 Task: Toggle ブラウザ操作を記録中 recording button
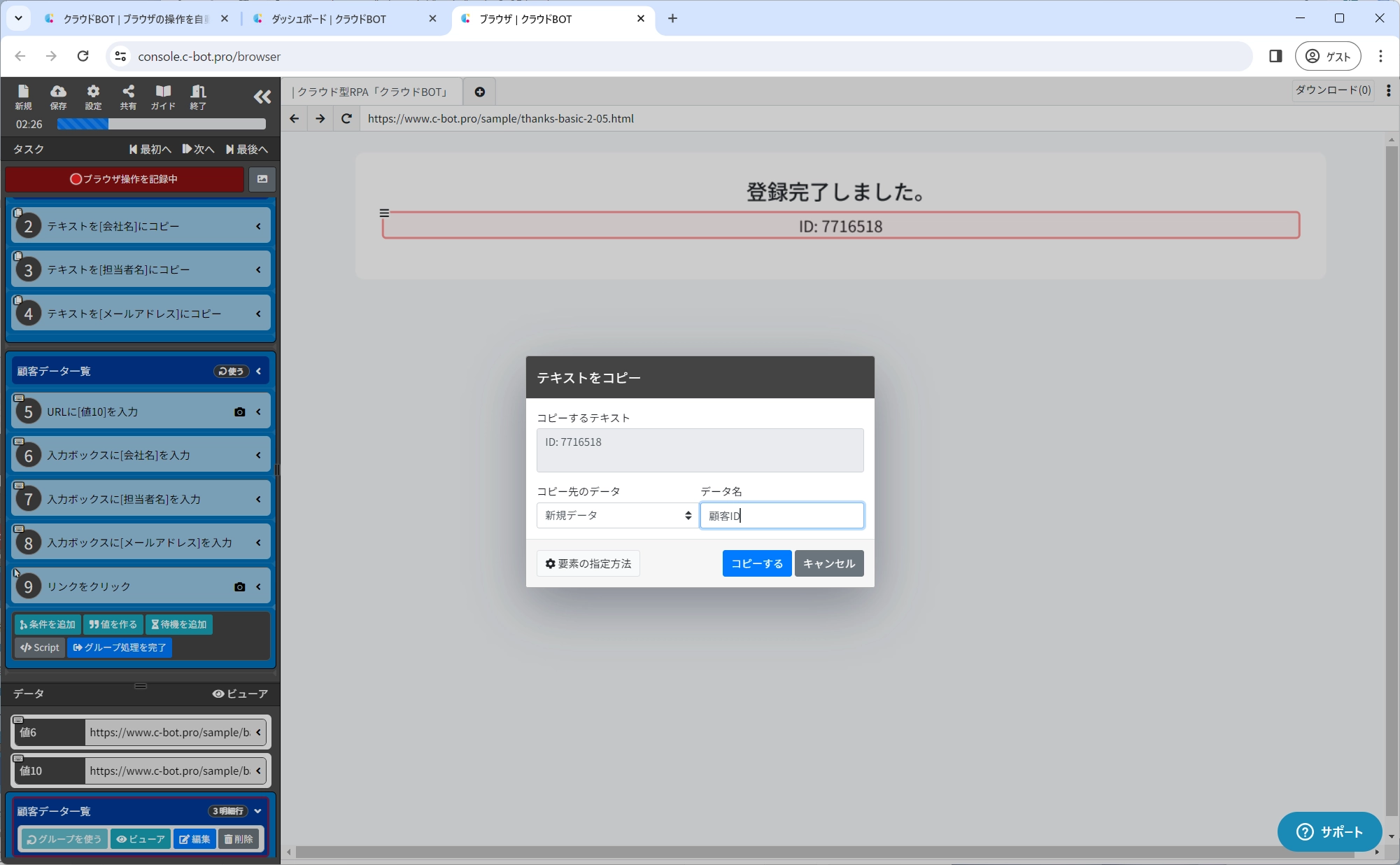(125, 179)
